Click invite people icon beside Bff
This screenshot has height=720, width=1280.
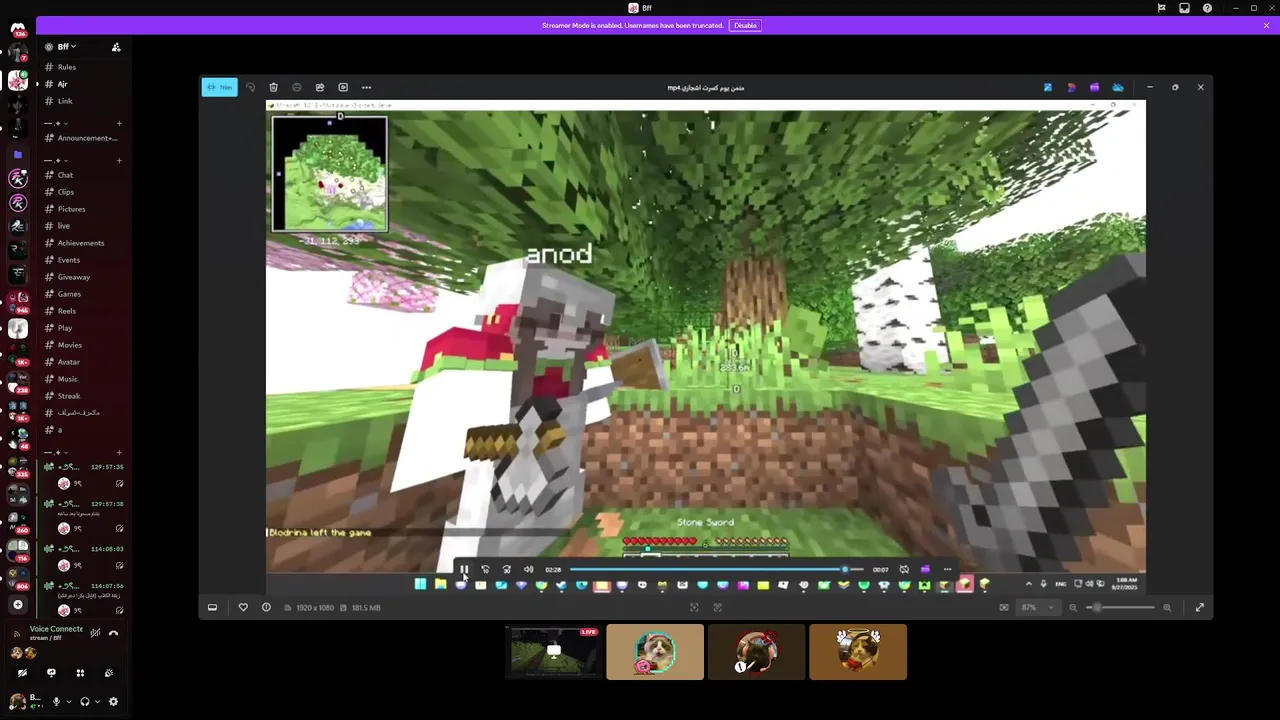[116, 47]
